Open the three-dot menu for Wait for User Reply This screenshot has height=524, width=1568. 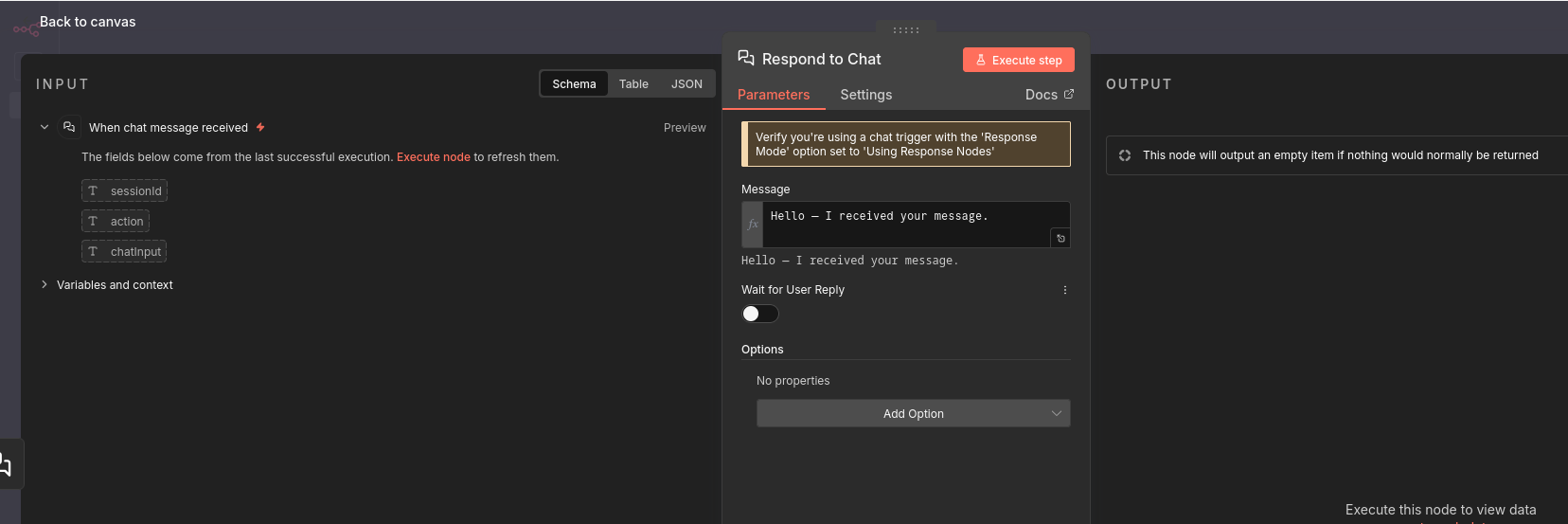click(1065, 290)
